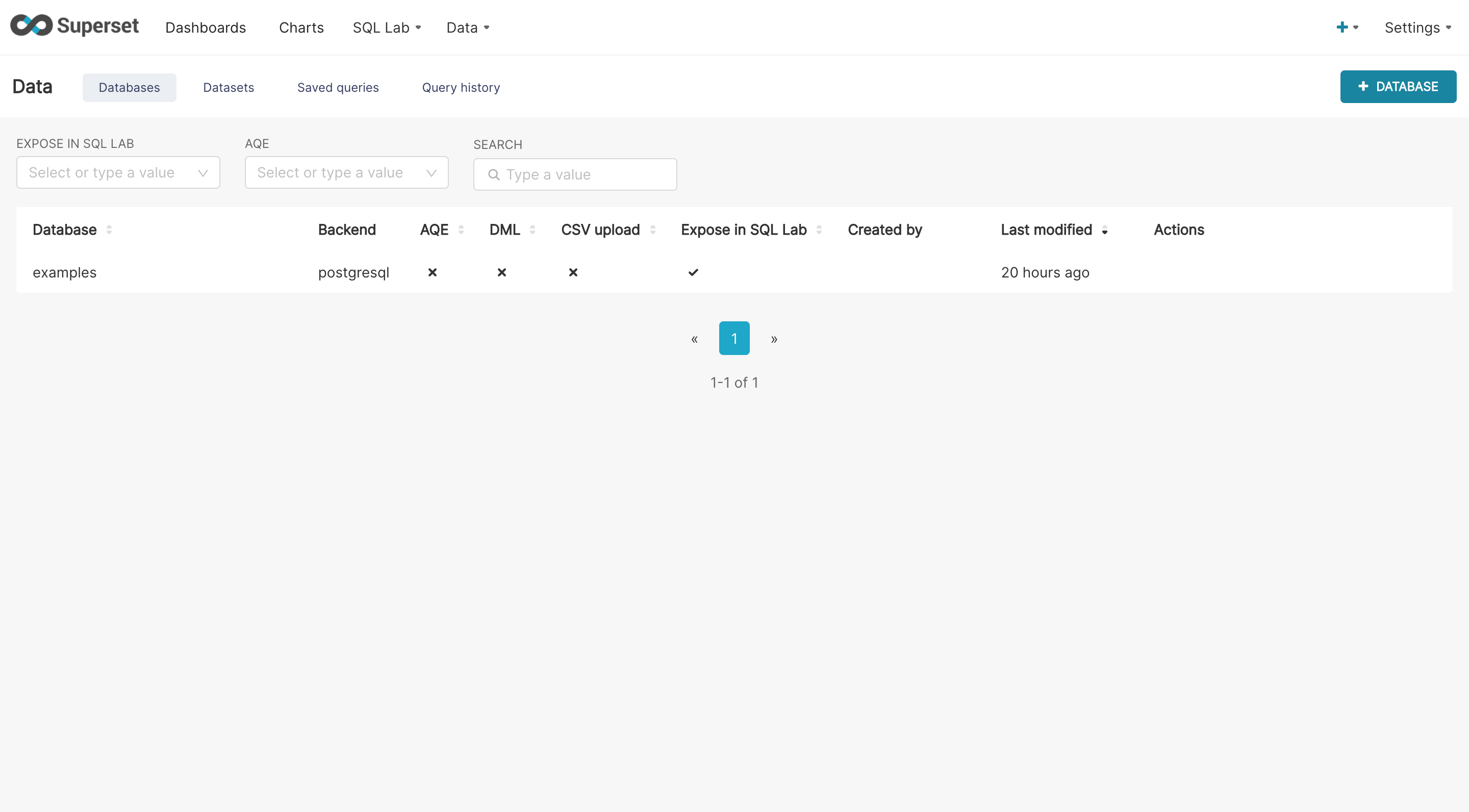Sort by CSV upload column icon
The image size is (1469, 812).
652,230
